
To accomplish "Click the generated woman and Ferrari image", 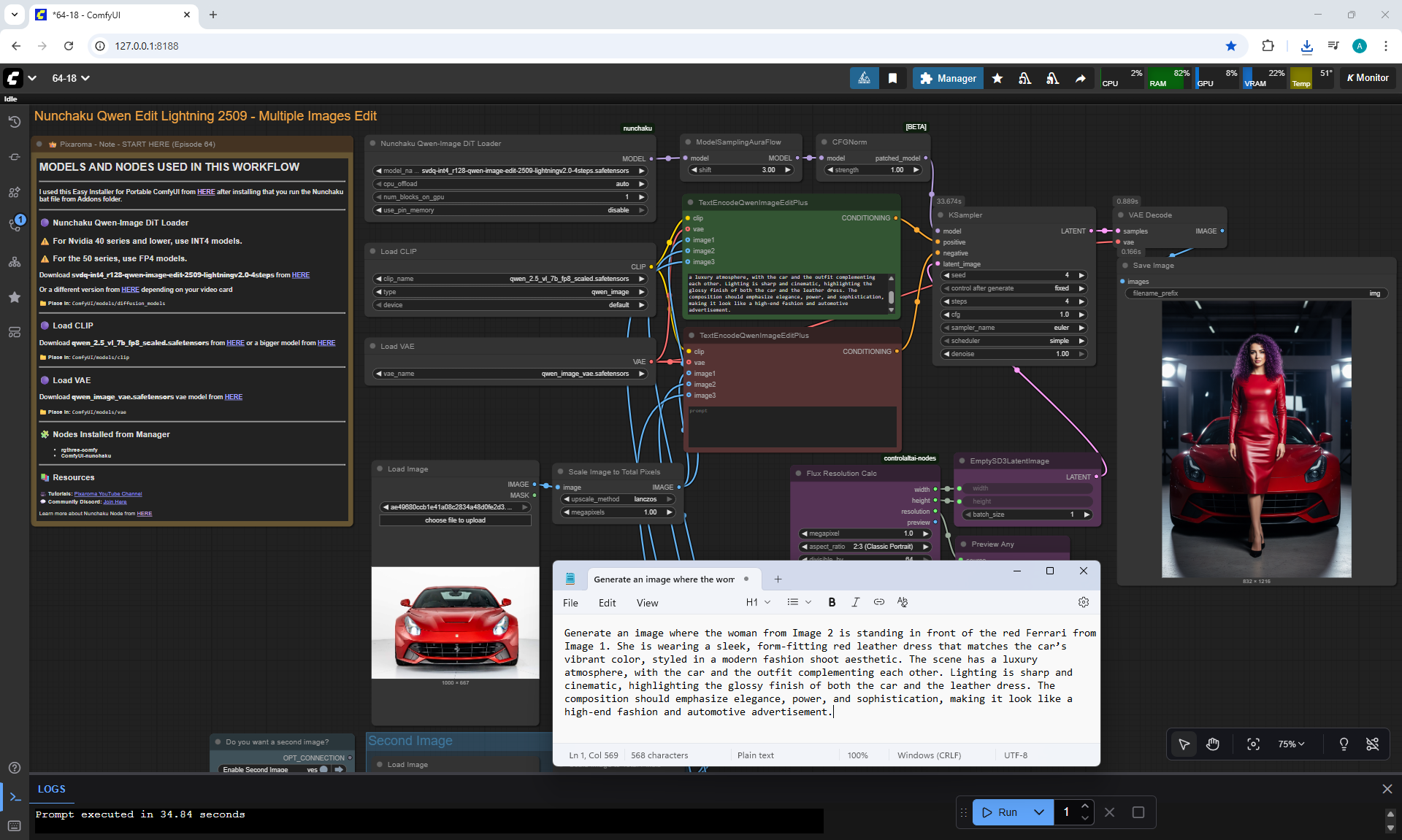I will [1256, 439].
